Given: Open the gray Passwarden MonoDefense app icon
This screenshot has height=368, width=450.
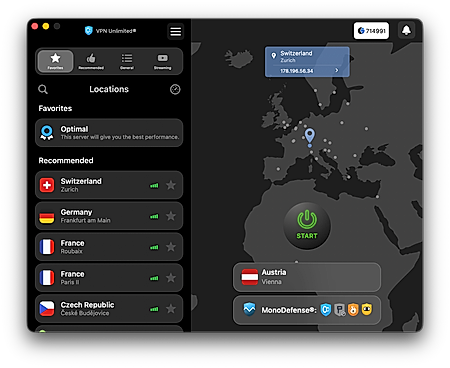Looking at the screenshot, I should click(x=340, y=310).
